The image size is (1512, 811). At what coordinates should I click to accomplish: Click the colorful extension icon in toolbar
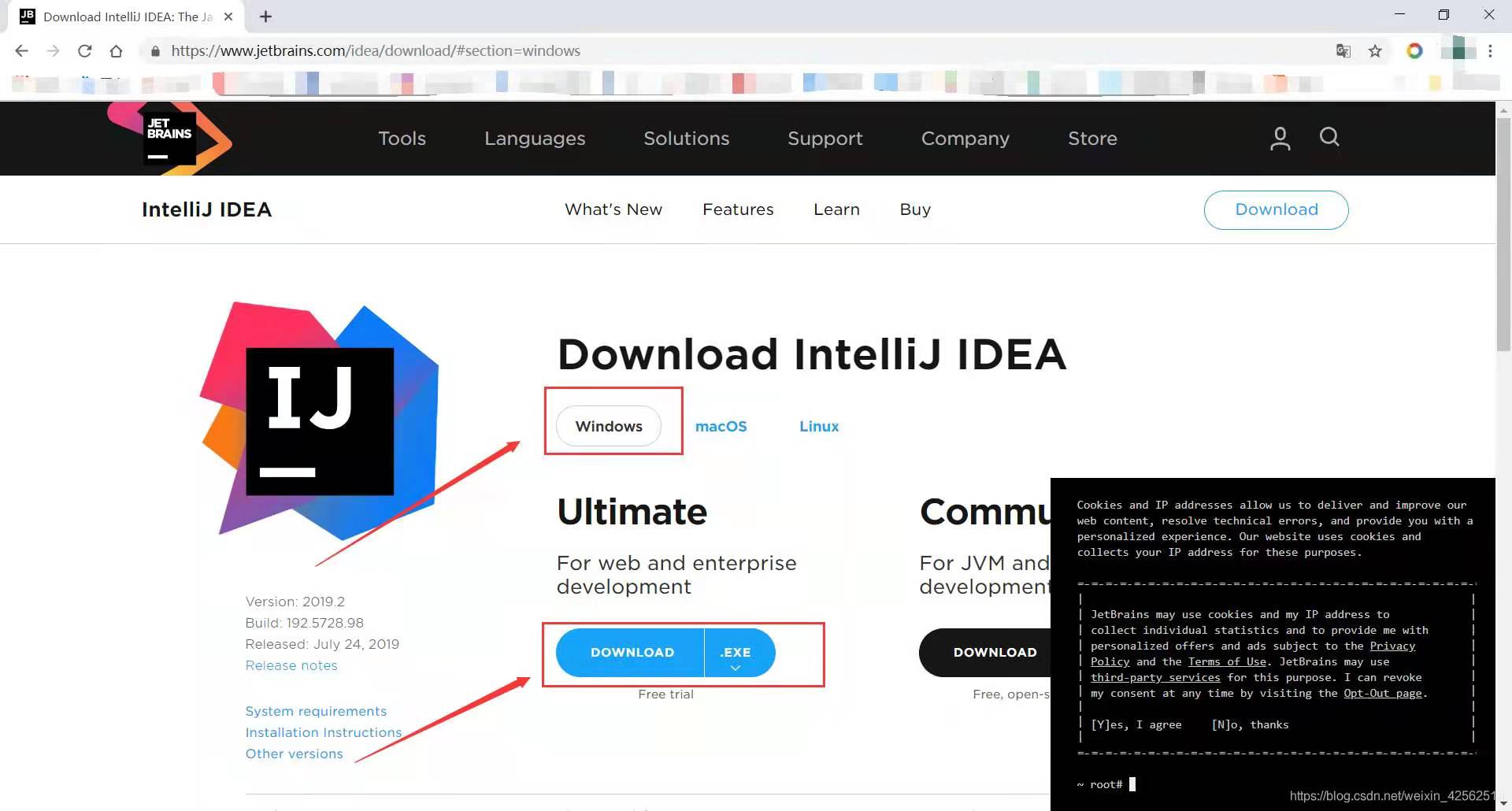click(1414, 51)
